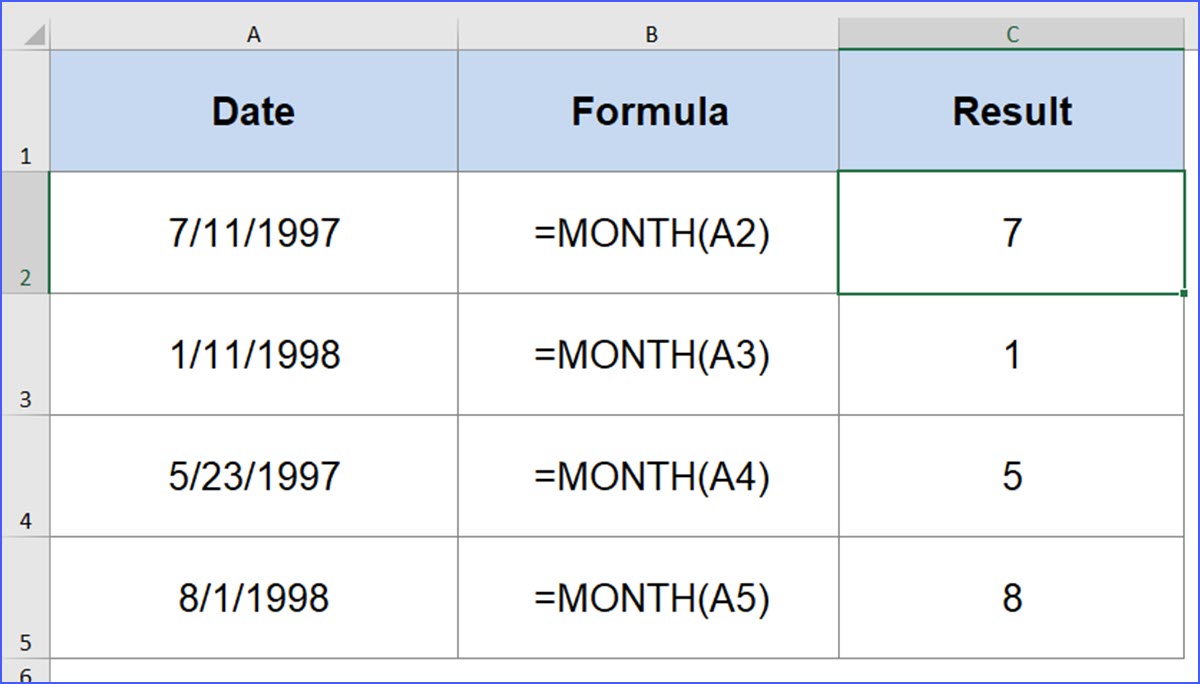Select row header 2
The height and width of the screenshot is (684, 1200).
[26, 232]
